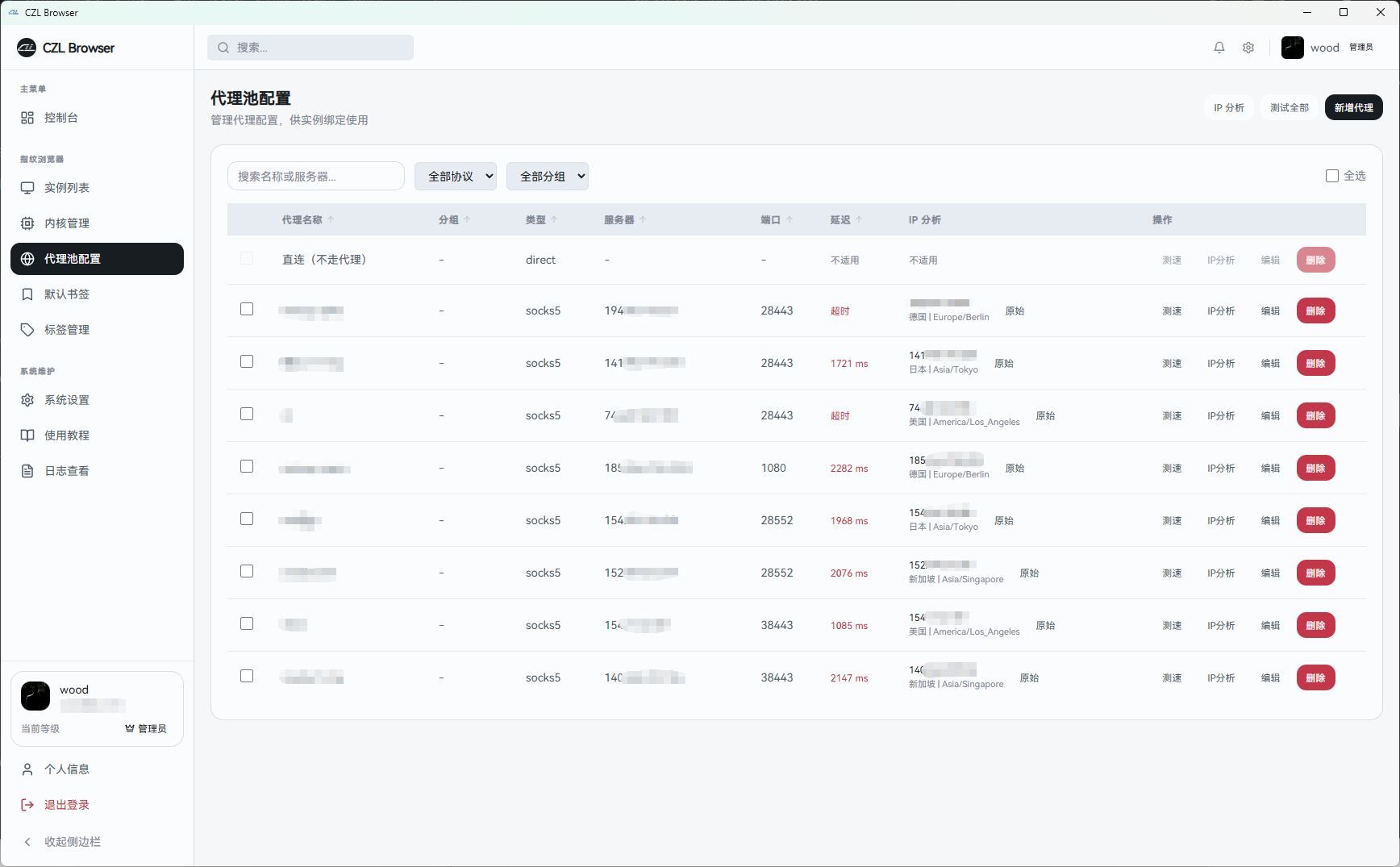The image size is (1400, 867).
Task: Select checkbox for 2147 ms row
Action: (247, 676)
